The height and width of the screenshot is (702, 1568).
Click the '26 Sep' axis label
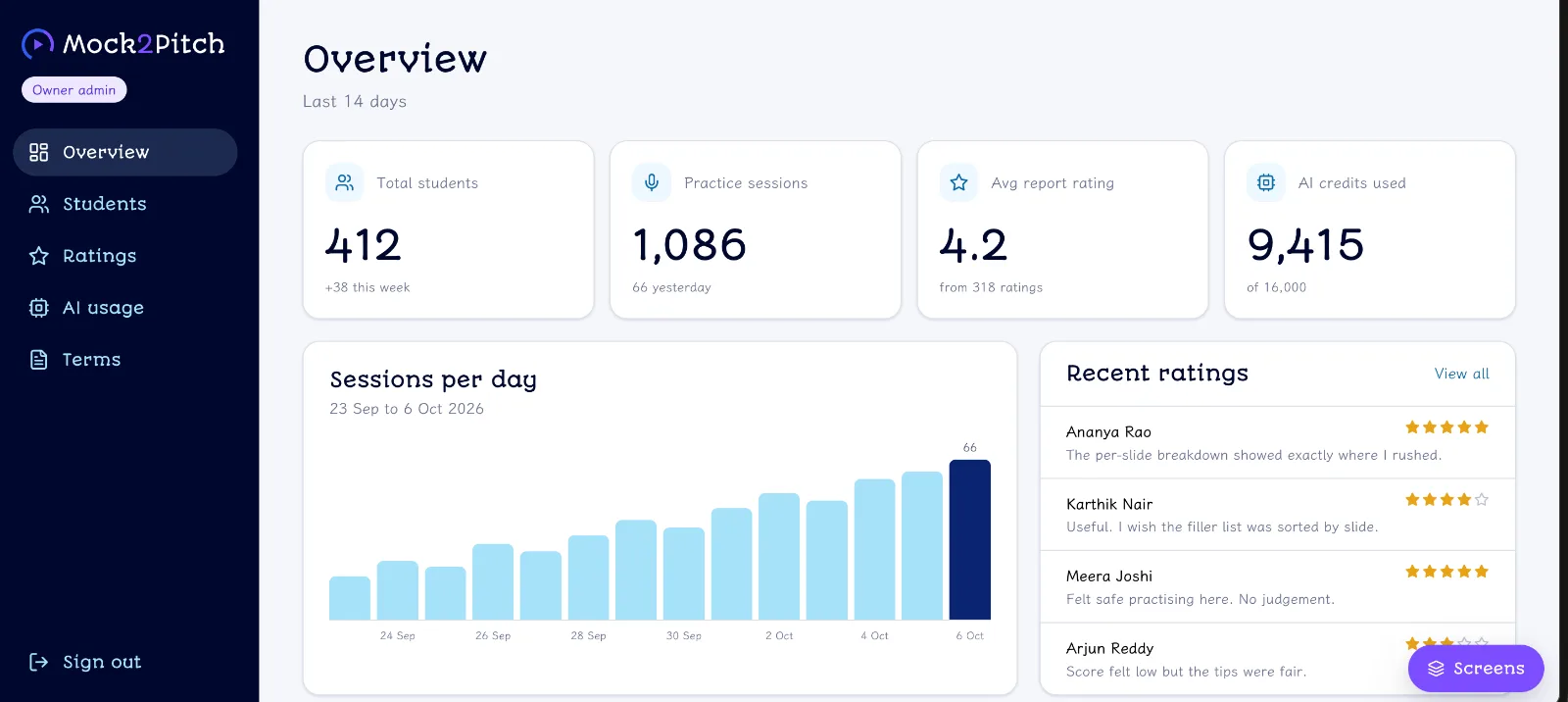tap(493, 636)
